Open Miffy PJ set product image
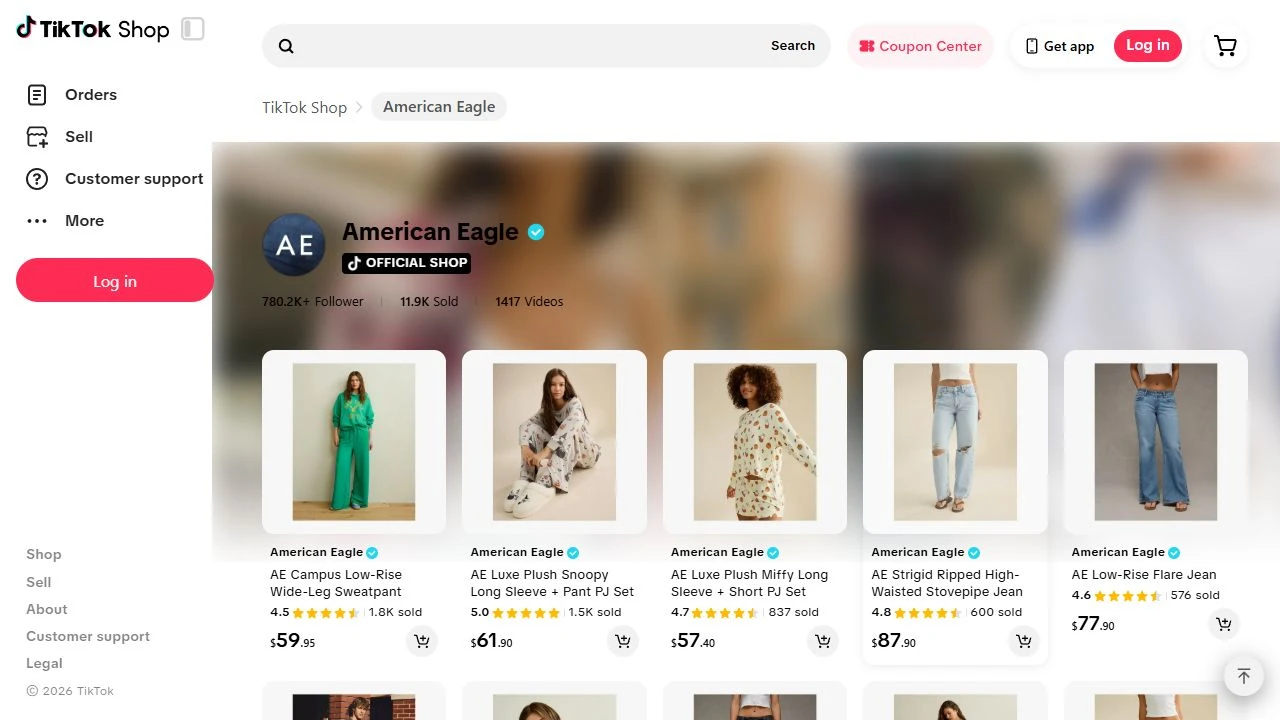The image size is (1280, 720). [755, 442]
